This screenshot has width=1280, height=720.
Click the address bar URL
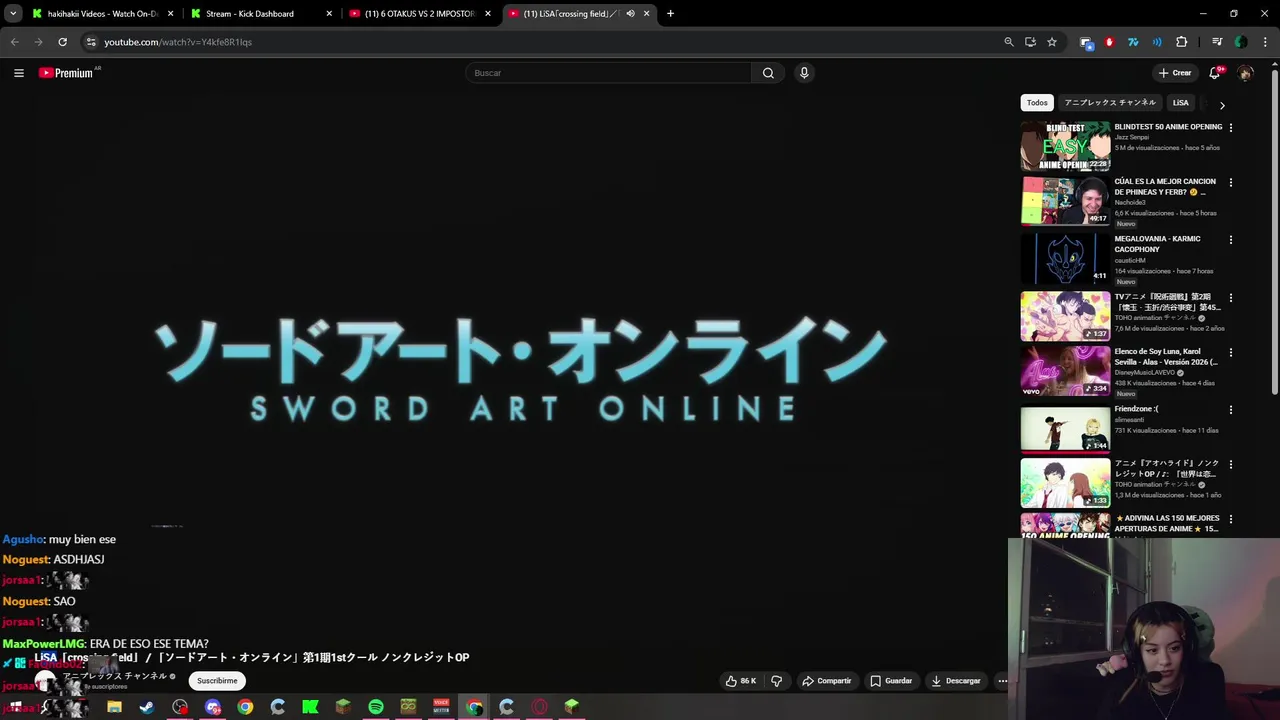point(178,42)
